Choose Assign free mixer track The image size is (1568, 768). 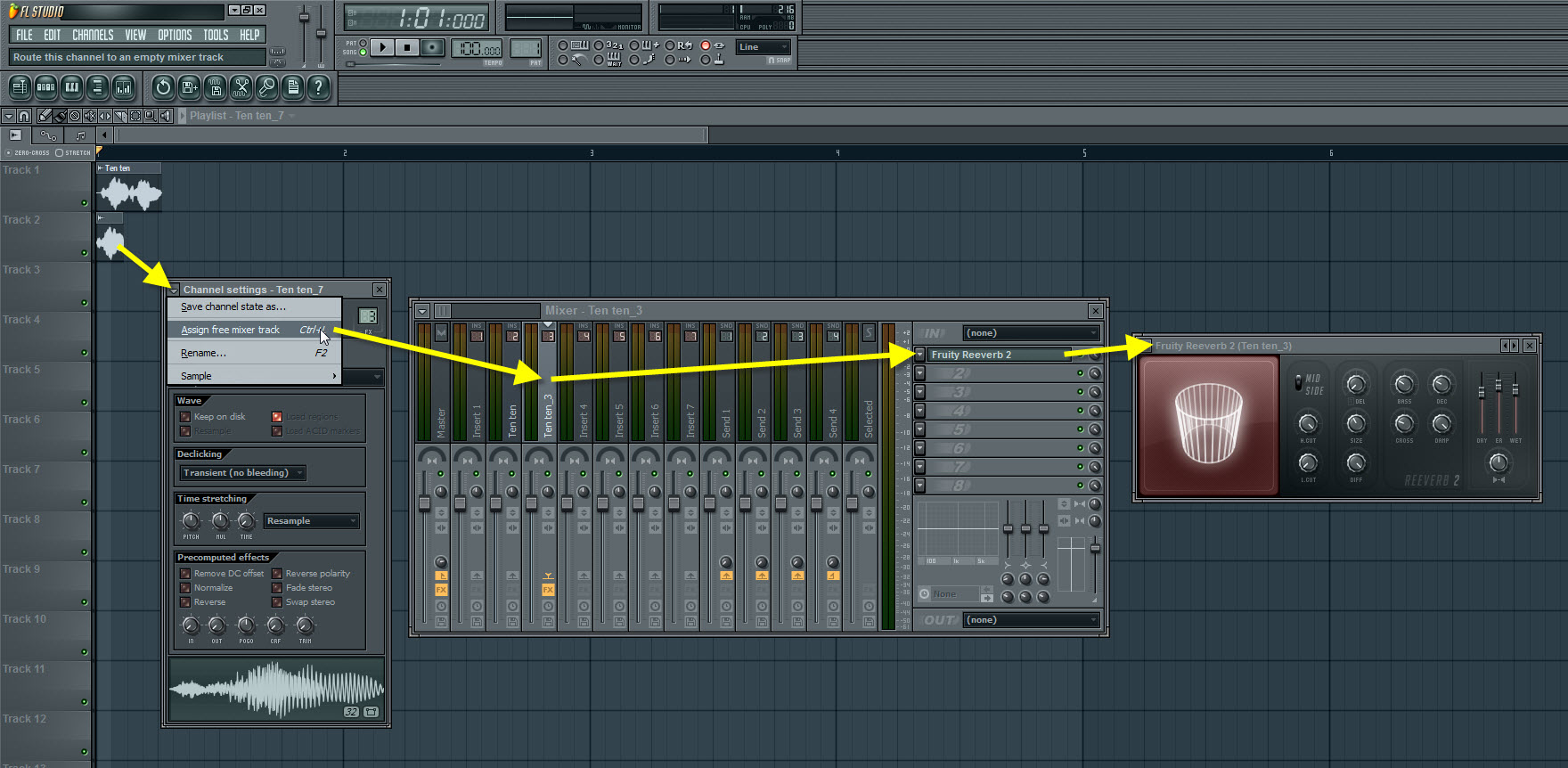tap(255, 330)
